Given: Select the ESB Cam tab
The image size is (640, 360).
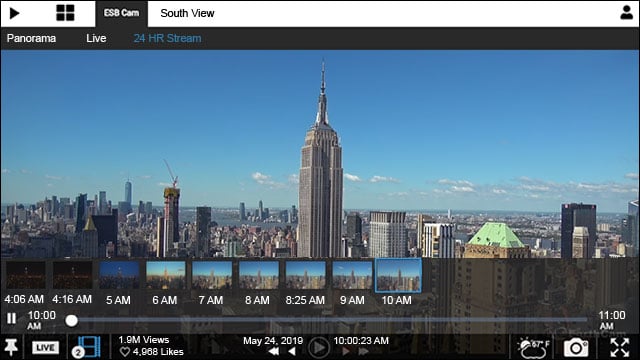Looking at the screenshot, I should tap(122, 13).
